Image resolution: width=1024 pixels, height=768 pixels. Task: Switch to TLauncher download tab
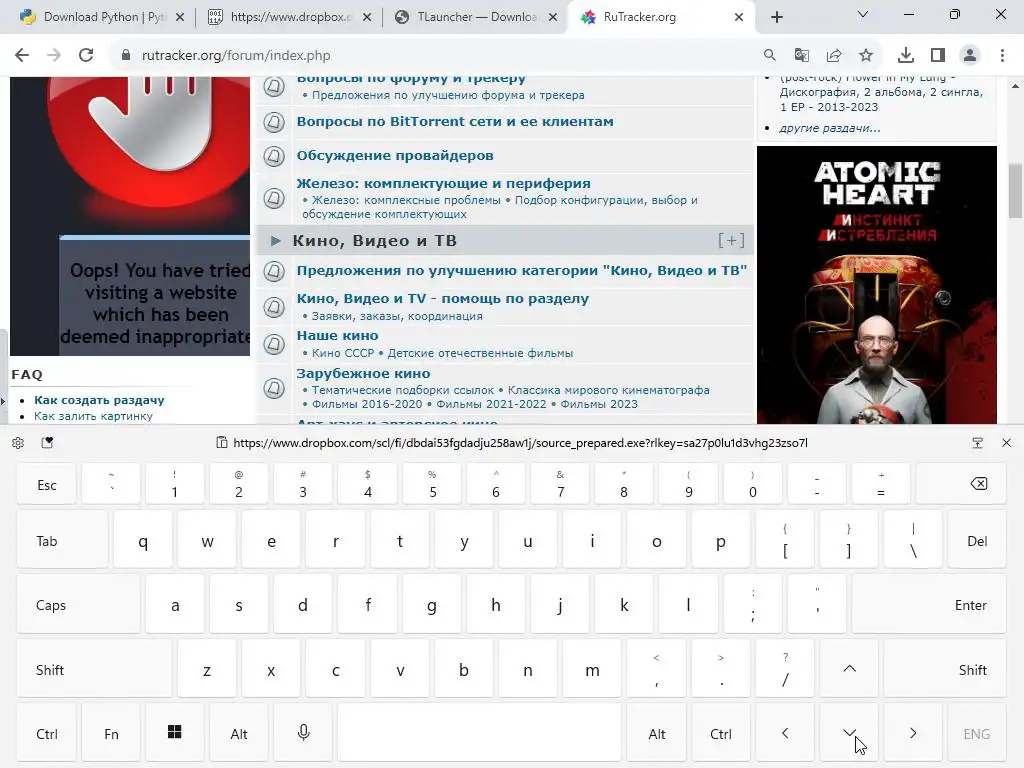click(x=477, y=17)
